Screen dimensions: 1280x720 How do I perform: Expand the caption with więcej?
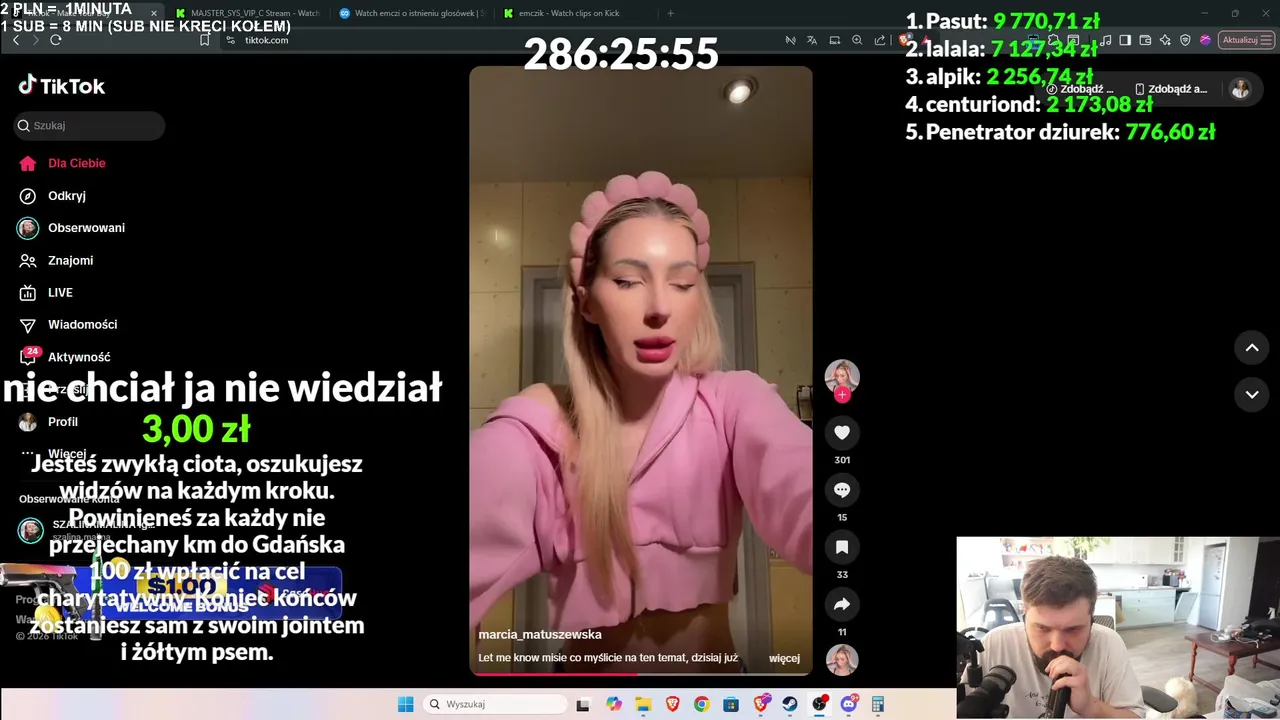(784, 658)
